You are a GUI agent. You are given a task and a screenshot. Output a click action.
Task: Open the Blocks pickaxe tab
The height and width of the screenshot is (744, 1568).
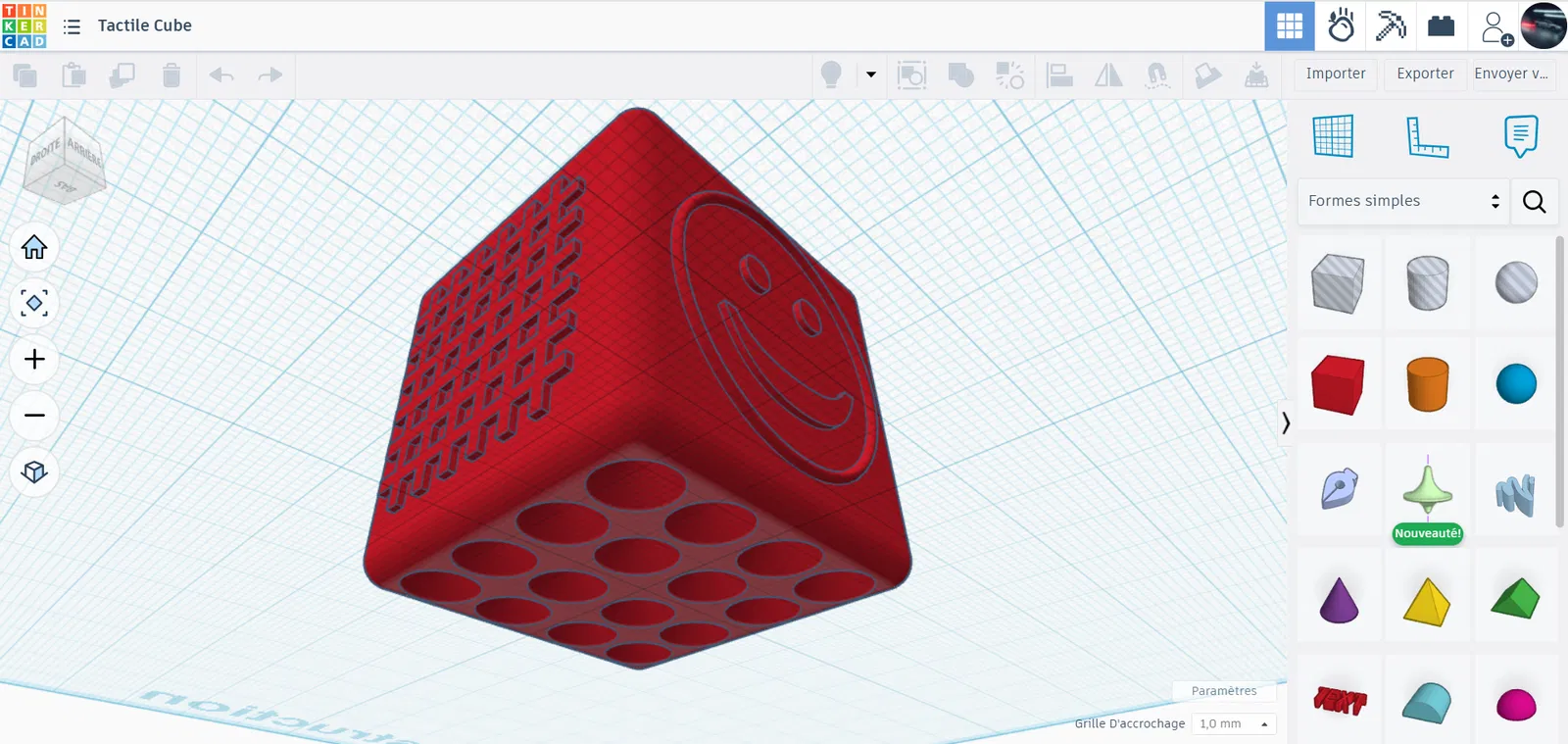click(1391, 26)
